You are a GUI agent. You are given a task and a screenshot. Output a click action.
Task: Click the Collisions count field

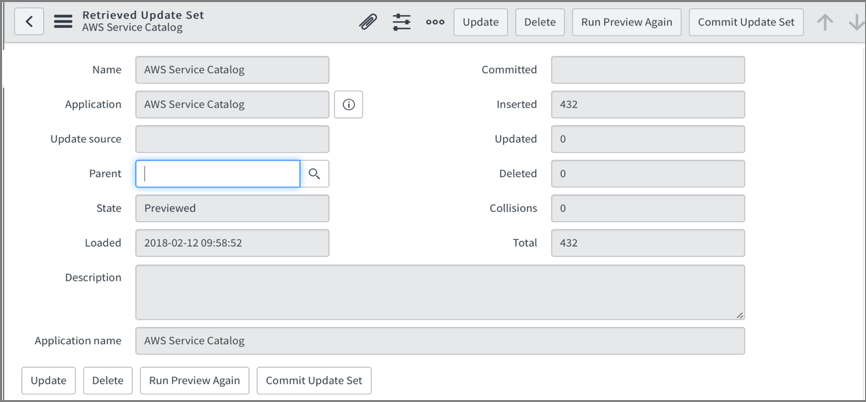pos(648,208)
